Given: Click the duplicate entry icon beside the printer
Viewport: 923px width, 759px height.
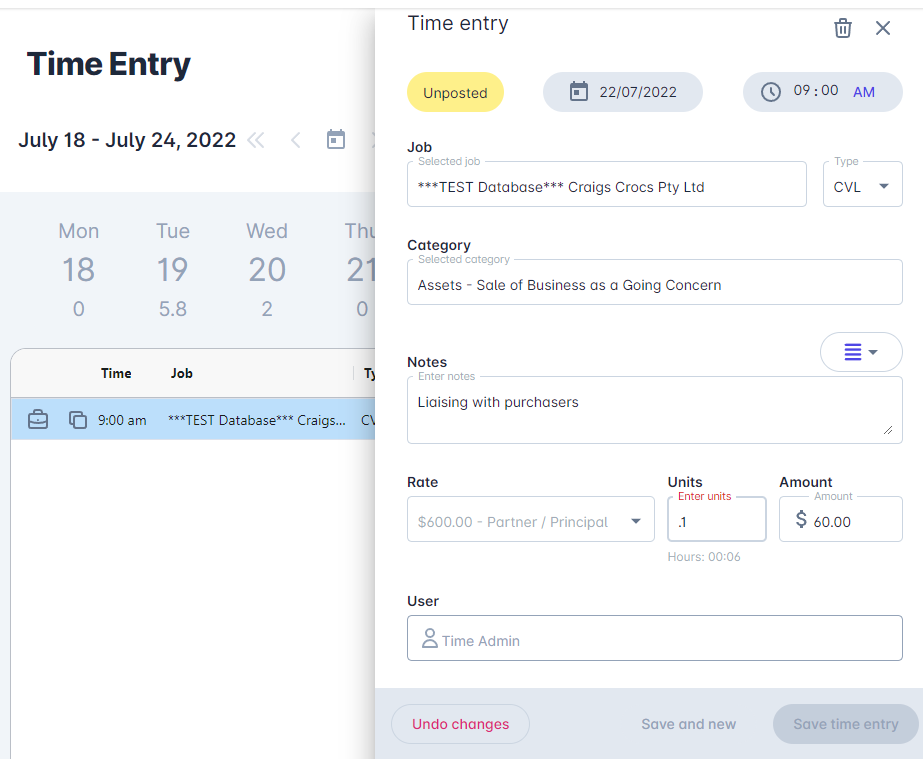Looking at the screenshot, I should coord(78,420).
